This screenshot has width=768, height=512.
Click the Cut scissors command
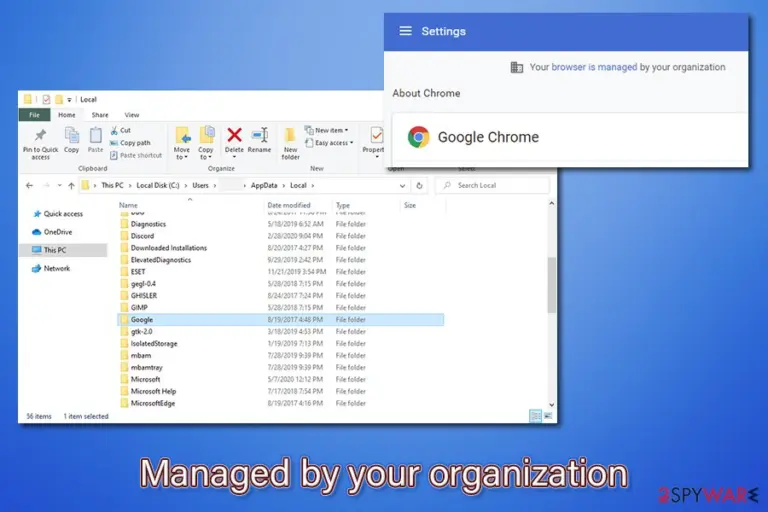120,130
